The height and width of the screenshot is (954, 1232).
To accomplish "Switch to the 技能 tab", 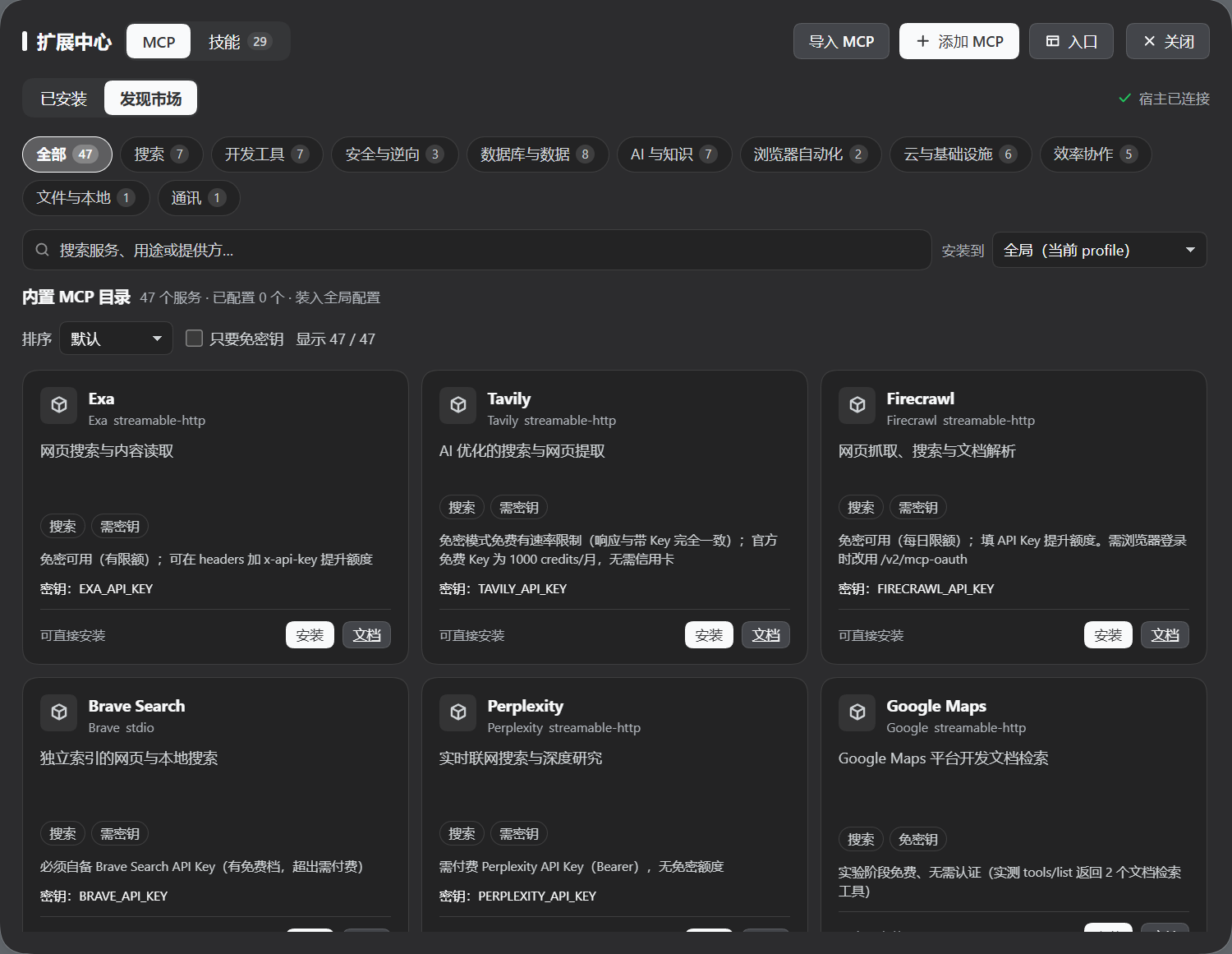I will [239, 42].
